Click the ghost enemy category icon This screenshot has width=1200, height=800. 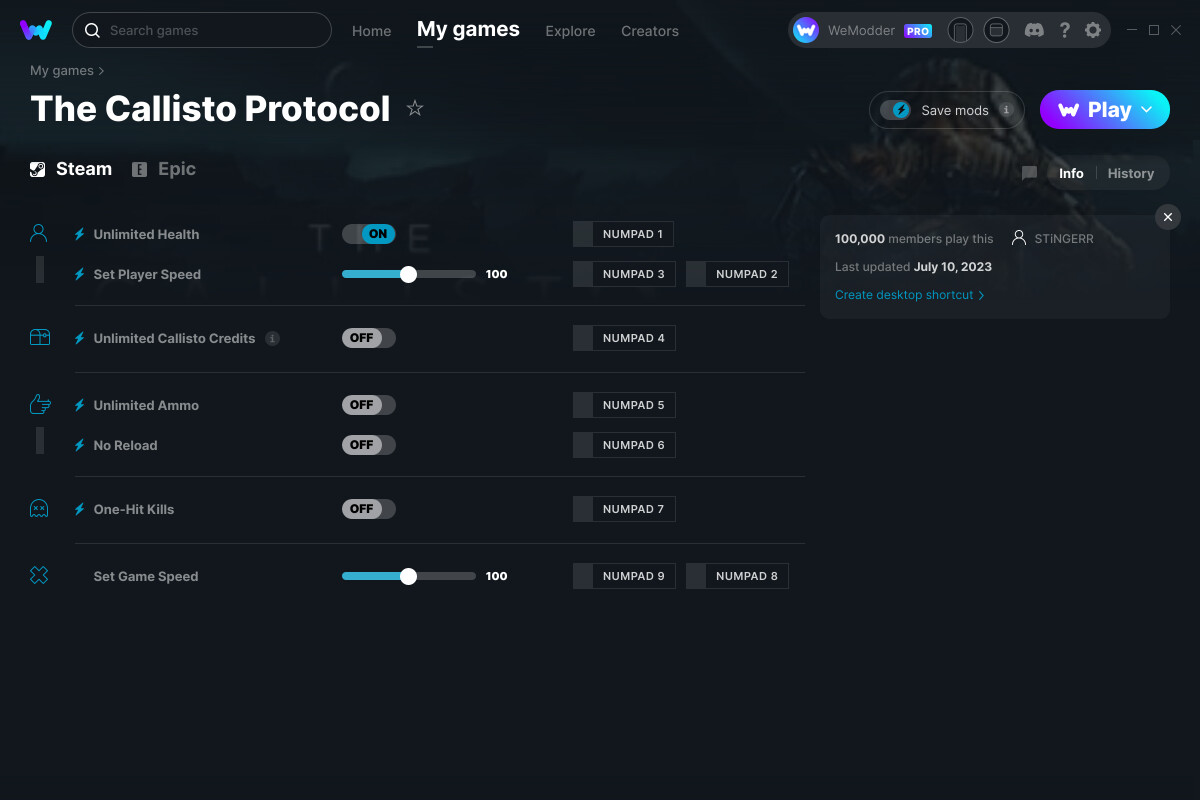[38, 508]
